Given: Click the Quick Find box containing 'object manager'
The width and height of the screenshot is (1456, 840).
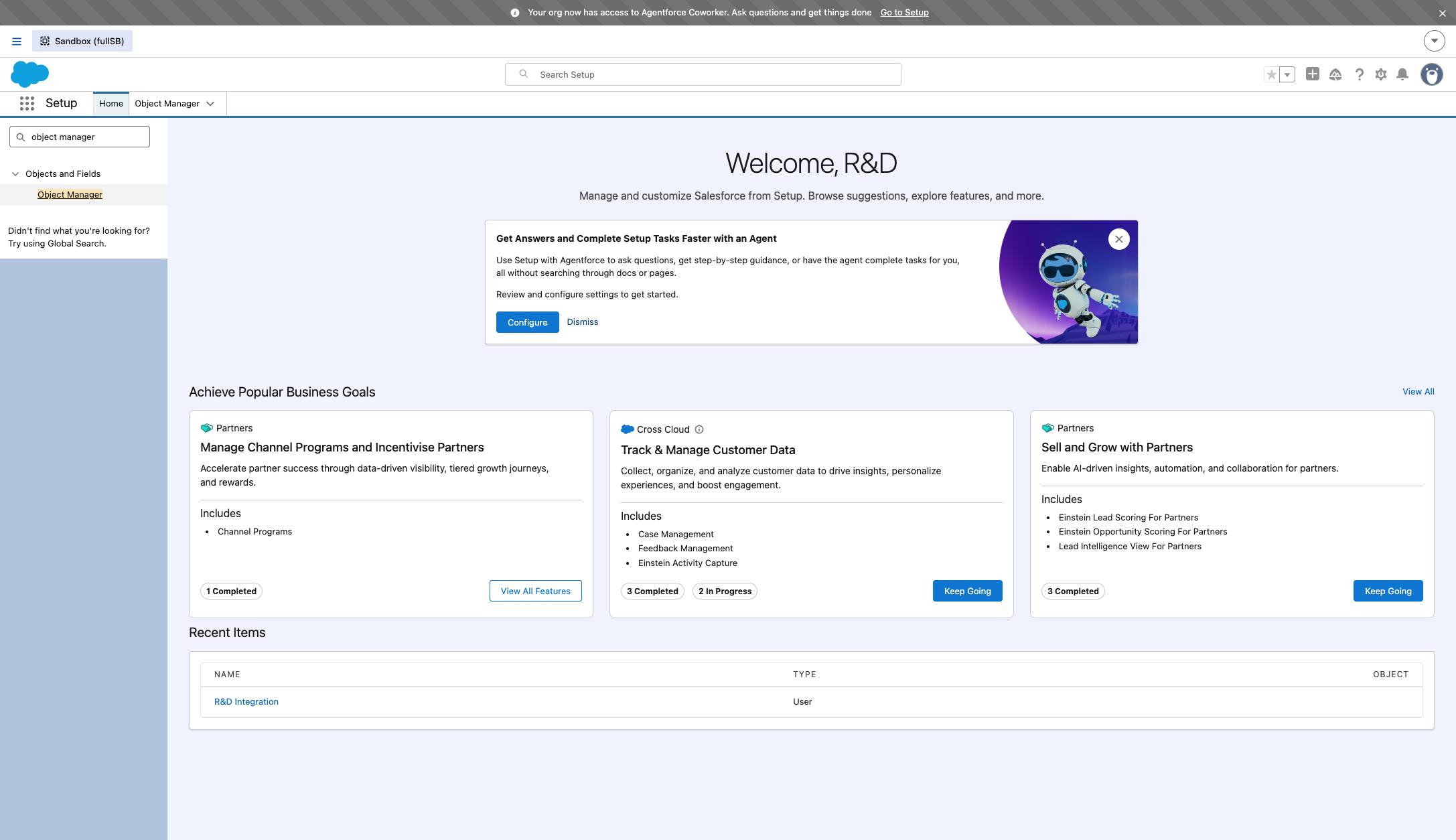Looking at the screenshot, I should point(80,137).
